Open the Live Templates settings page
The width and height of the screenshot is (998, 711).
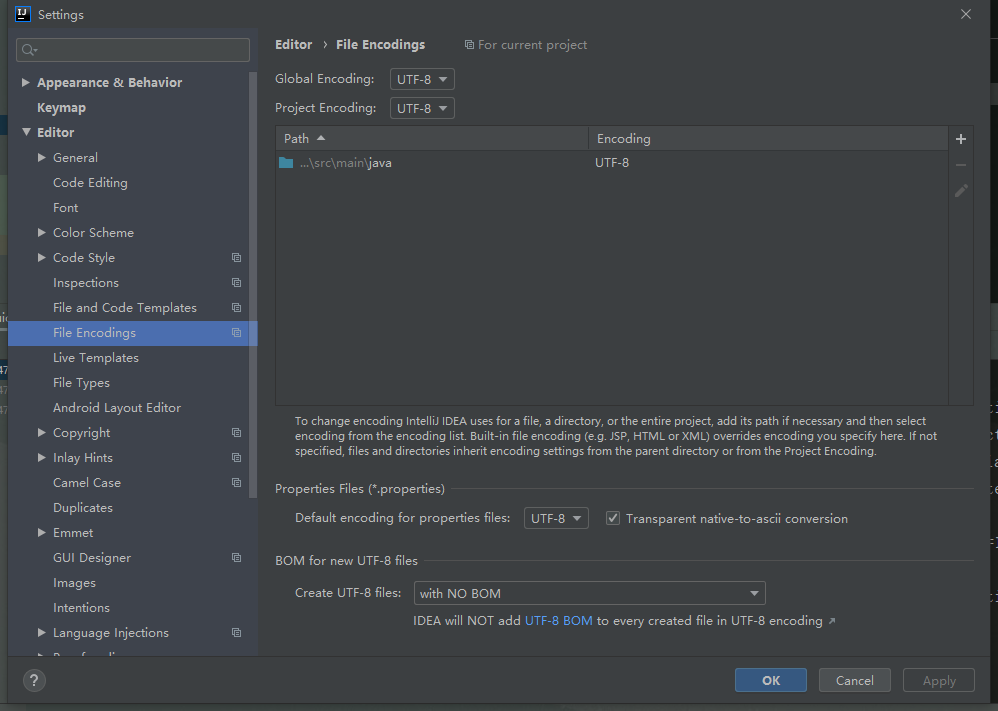tap(95, 358)
